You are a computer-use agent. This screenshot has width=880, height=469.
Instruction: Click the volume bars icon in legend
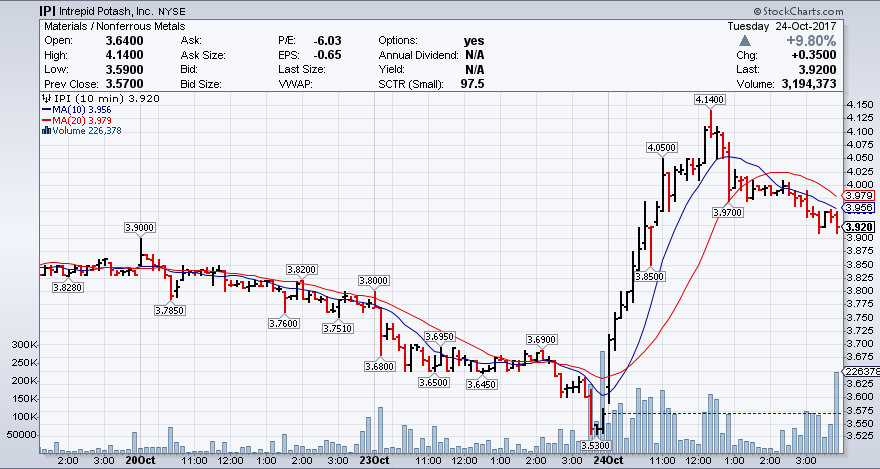click(x=45, y=129)
